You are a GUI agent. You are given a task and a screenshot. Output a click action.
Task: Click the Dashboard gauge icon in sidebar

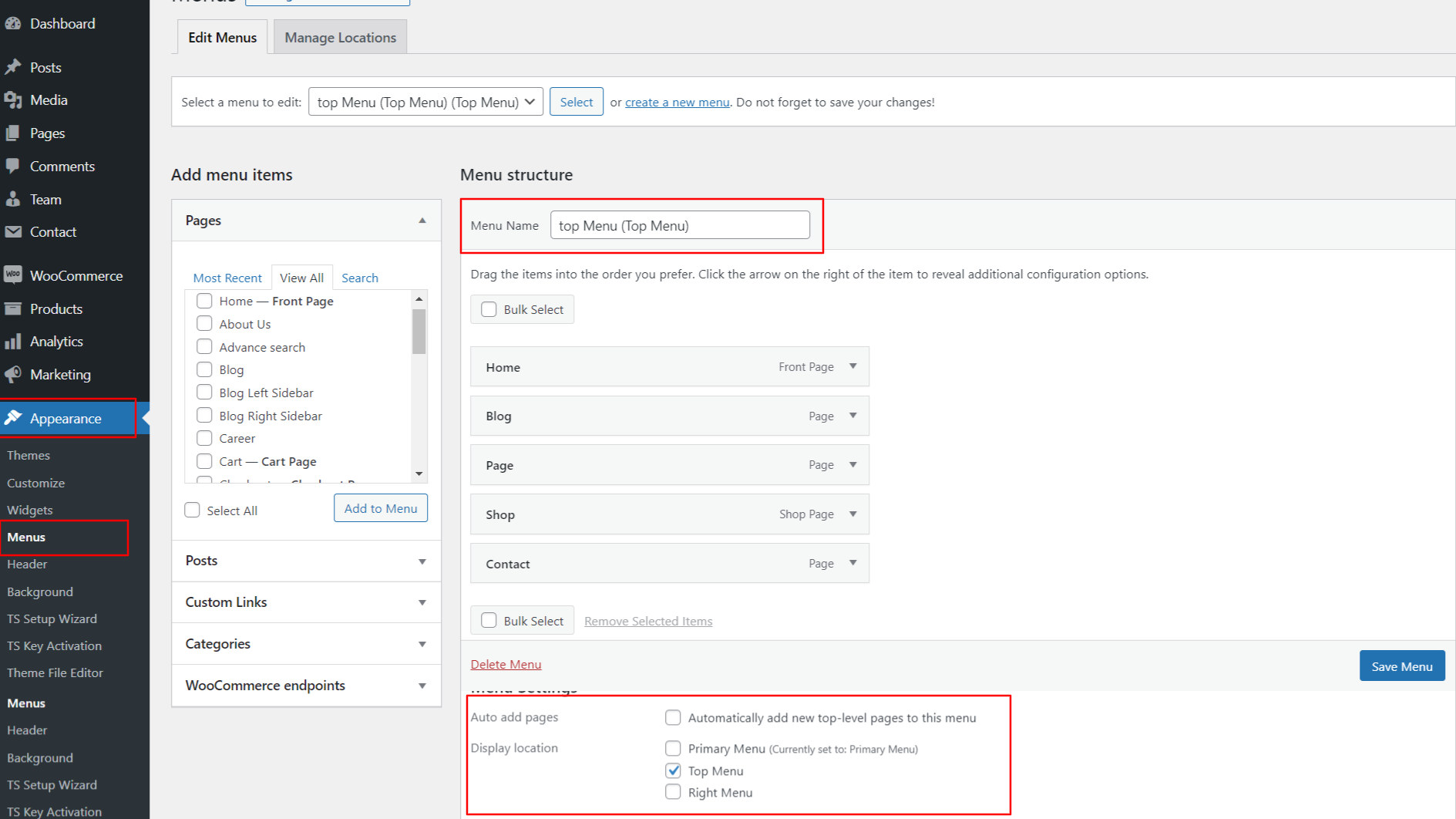pos(13,24)
